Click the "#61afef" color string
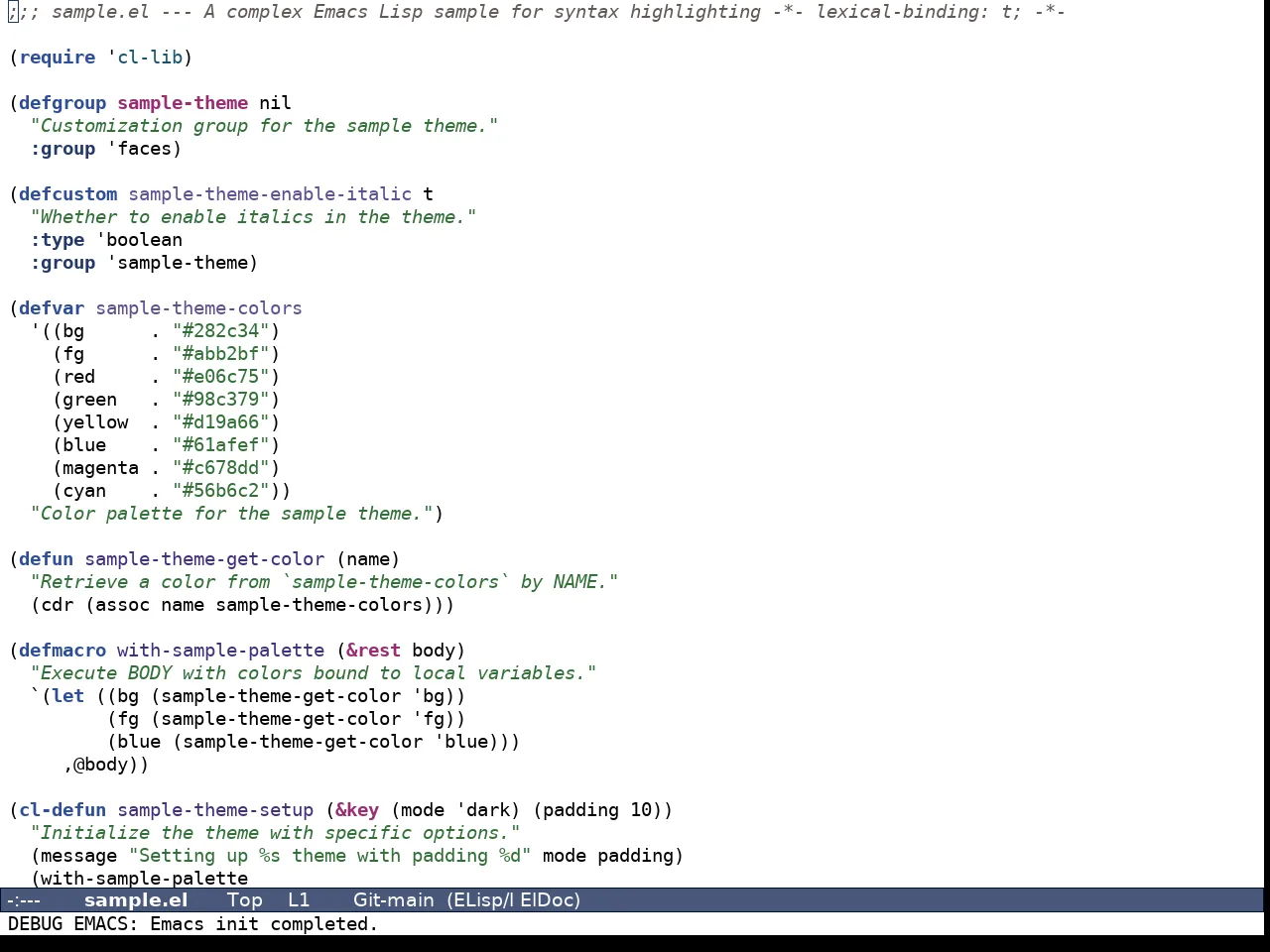The image size is (1270, 952). (221, 445)
